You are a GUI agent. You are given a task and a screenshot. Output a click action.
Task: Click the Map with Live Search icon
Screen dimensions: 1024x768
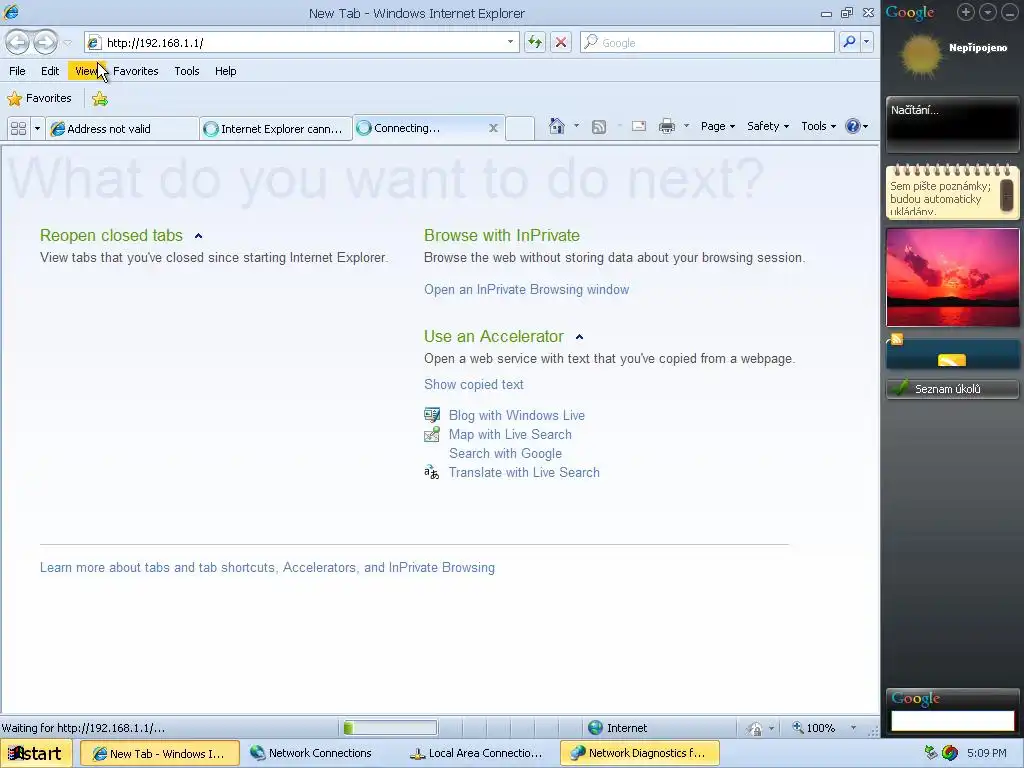click(432, 434)
